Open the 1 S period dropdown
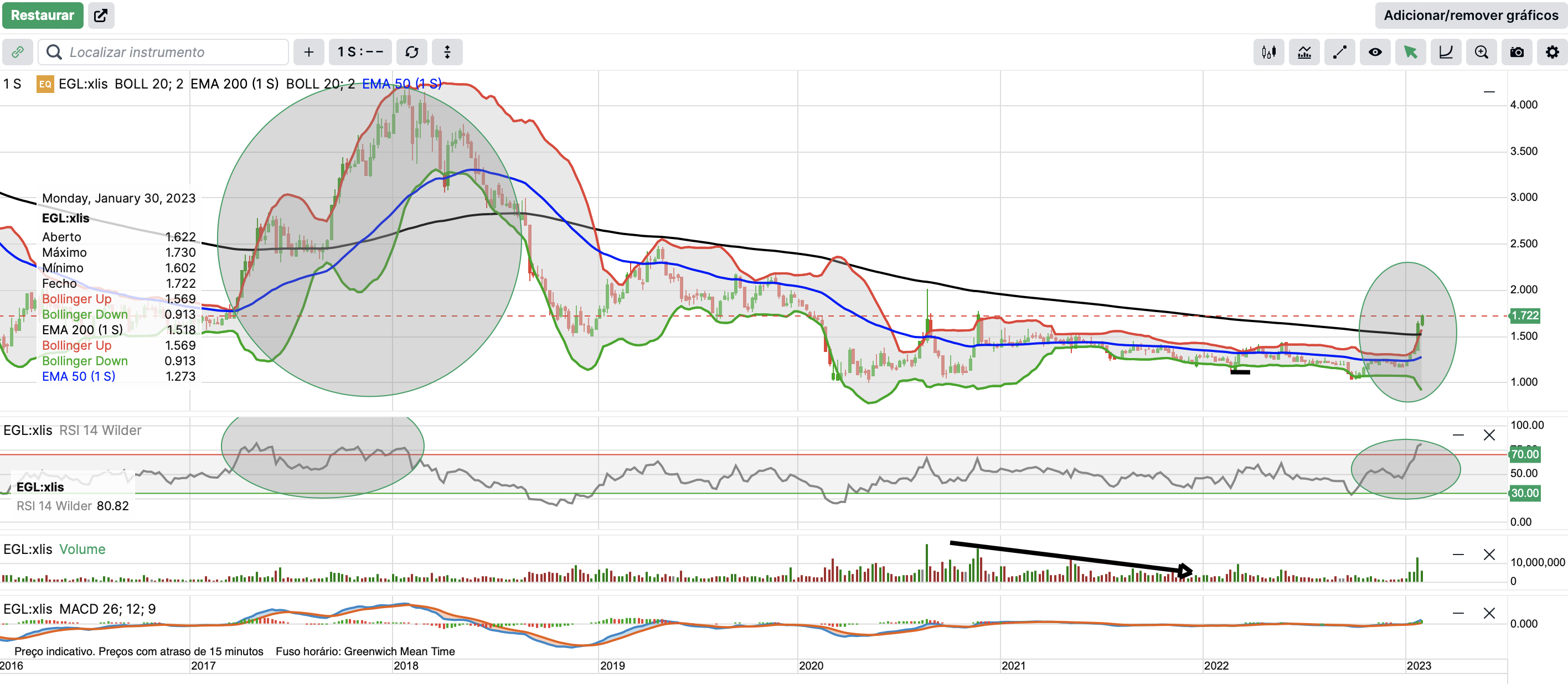Viewport: 1568px width, 684px height. 360,53
